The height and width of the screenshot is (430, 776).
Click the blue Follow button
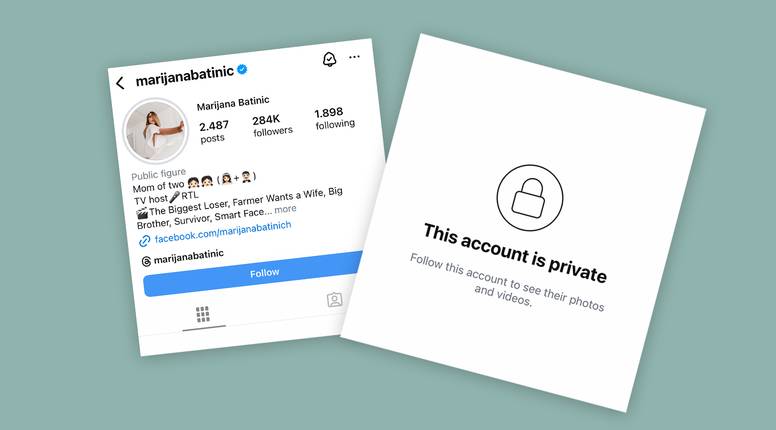(253, 274)
